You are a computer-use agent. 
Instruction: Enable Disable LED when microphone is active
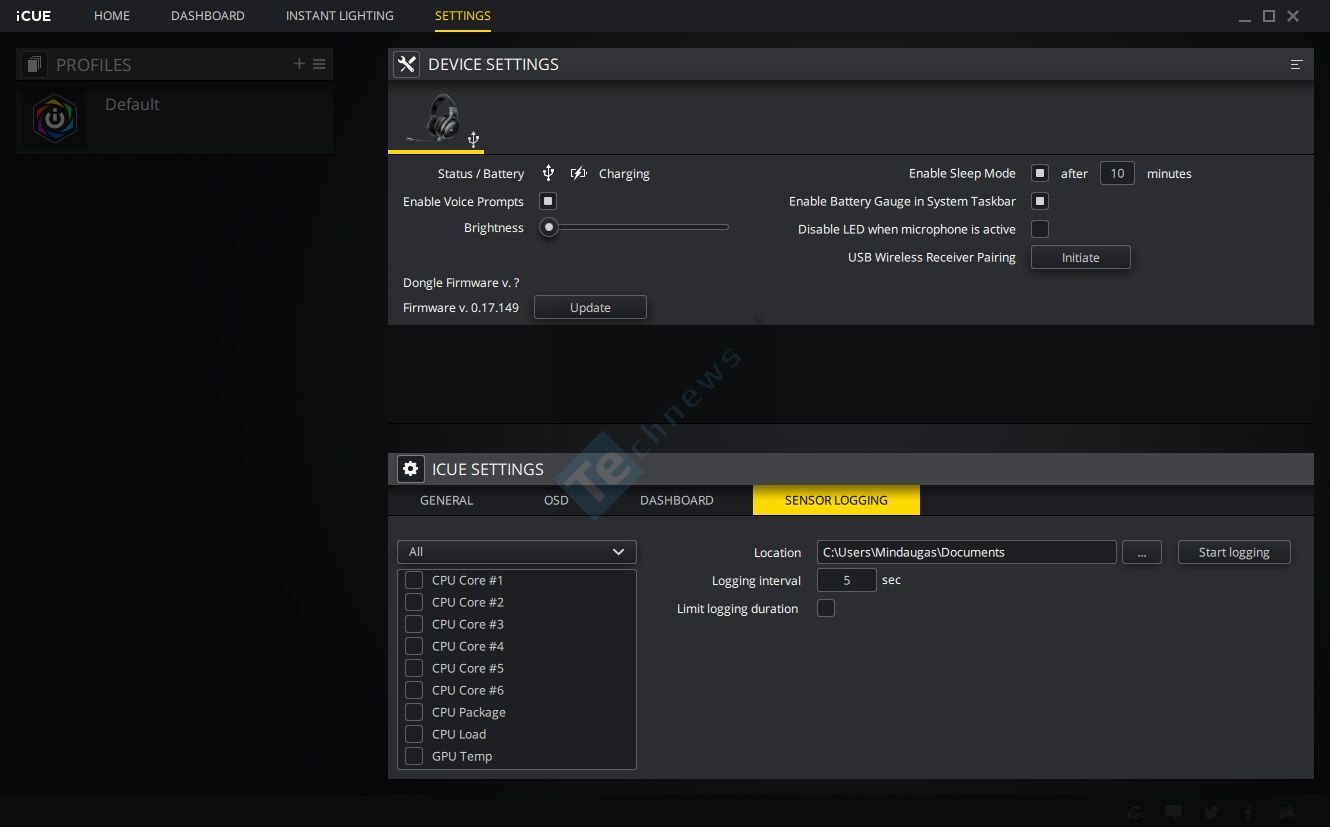[1040, 229]
